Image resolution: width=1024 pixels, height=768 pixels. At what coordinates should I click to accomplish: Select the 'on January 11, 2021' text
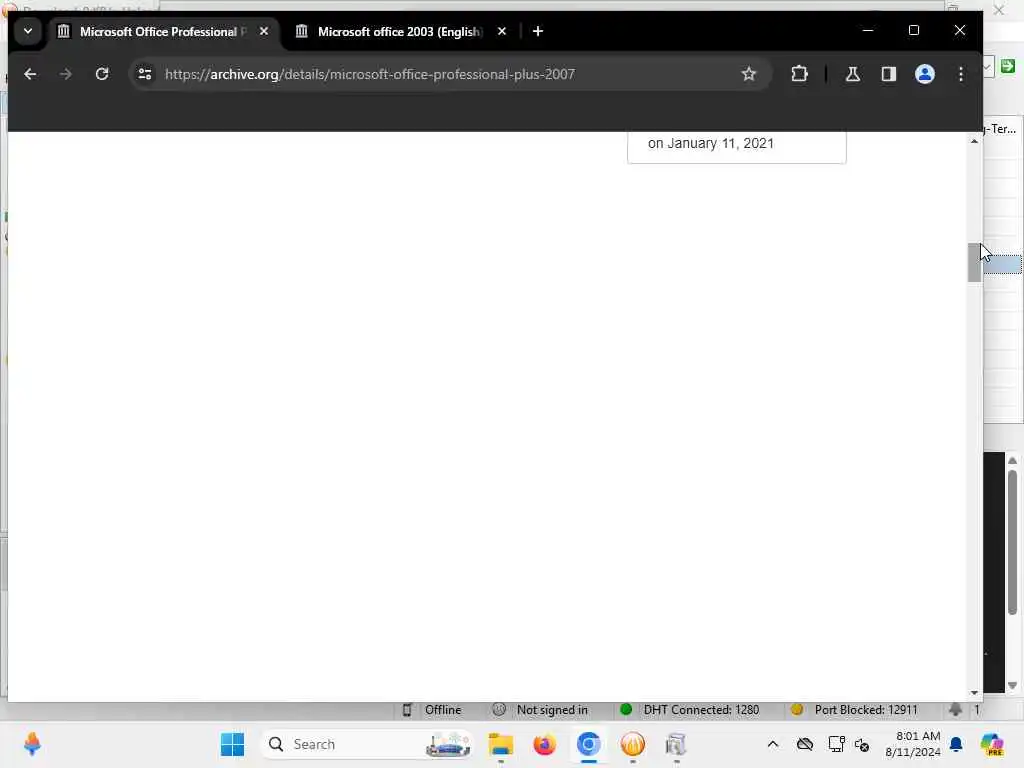[x=711, y=144]
